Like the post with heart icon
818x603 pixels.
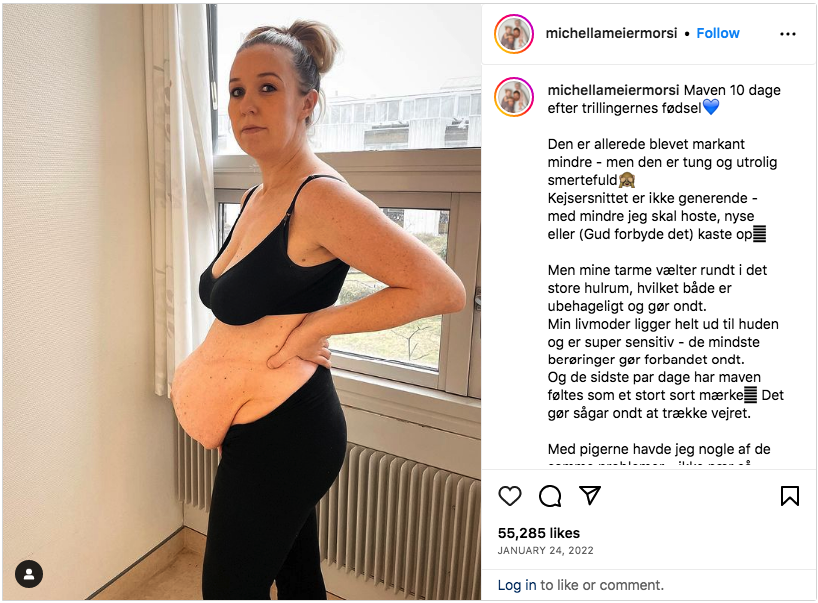(x=510, y=496)
